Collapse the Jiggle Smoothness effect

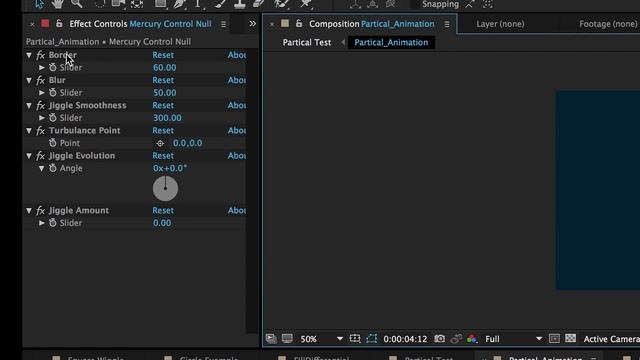point(29,105)
